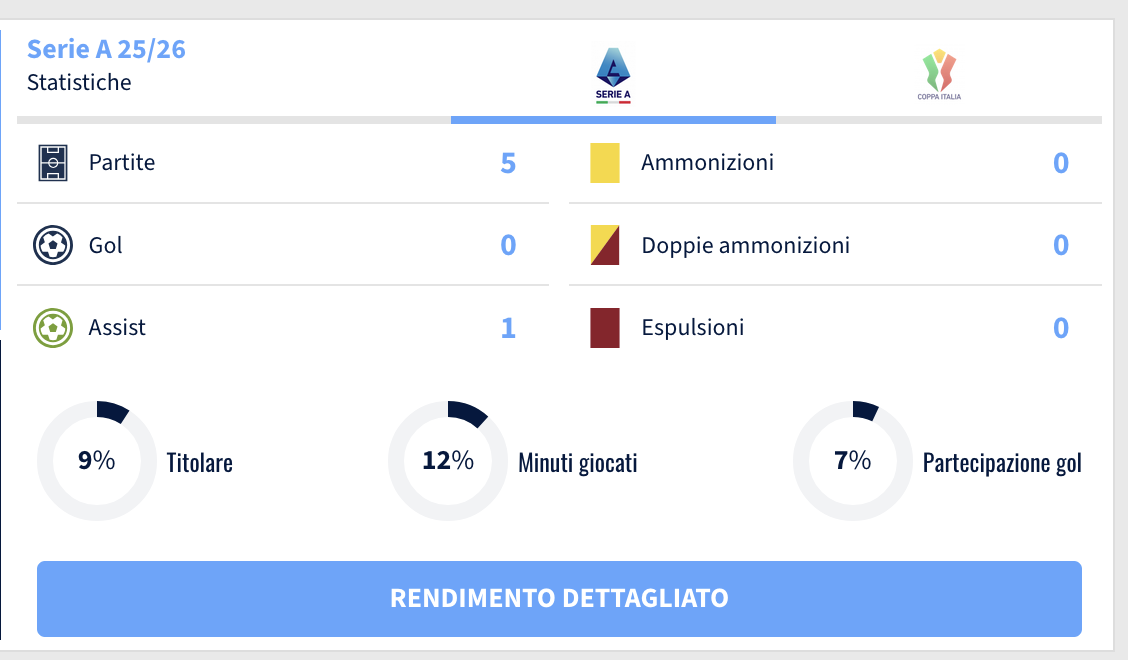Click the Partite football pitch icon
This screenshot has height=660, width=1128.
coord(53,163)
